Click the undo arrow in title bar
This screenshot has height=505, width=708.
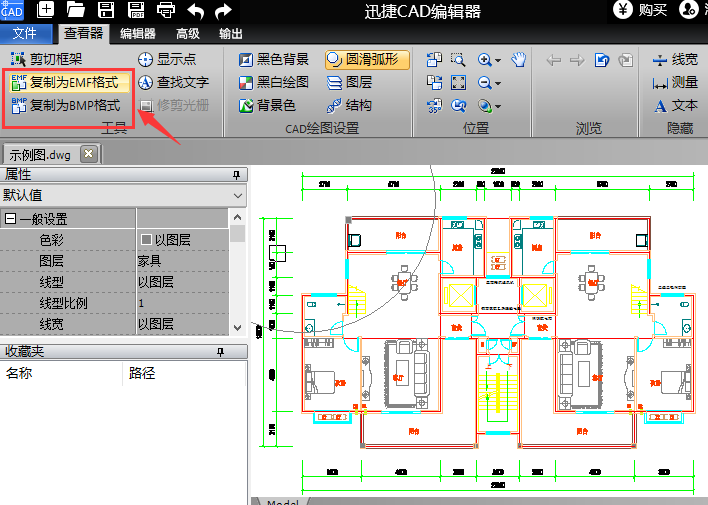click(196, 11)
